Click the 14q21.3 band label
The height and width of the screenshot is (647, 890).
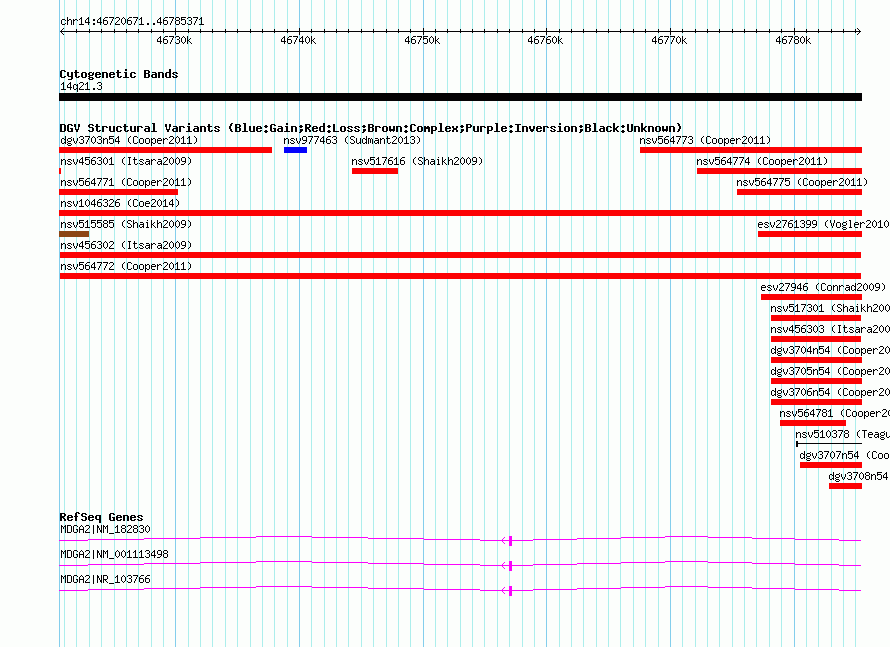81,86
